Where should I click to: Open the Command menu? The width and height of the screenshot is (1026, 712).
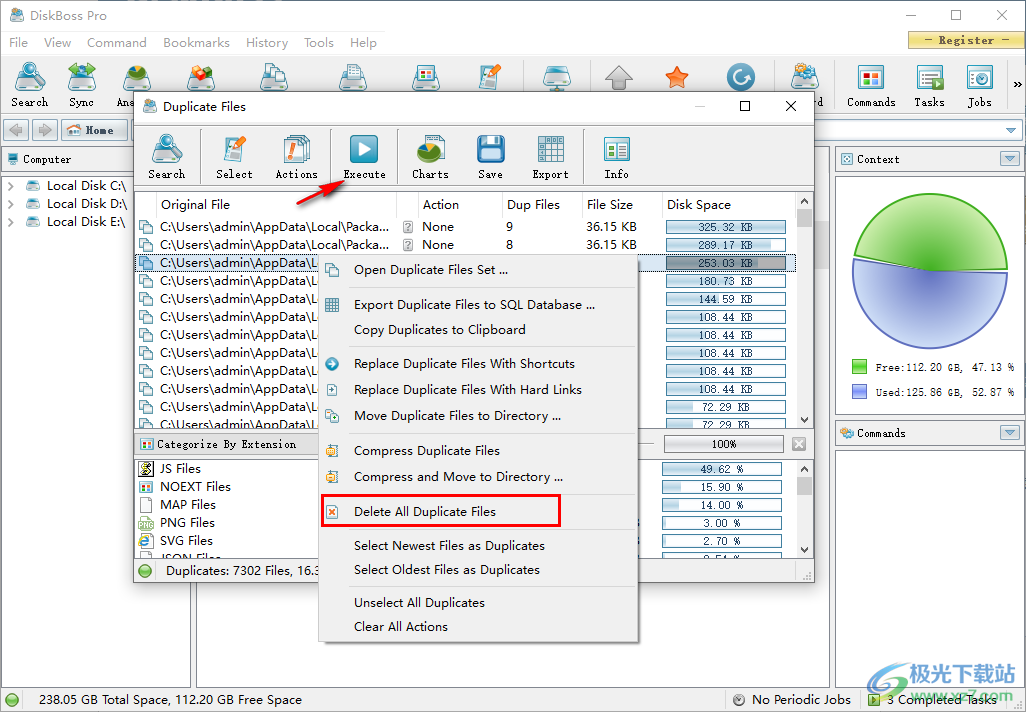[x=116, y=43]
